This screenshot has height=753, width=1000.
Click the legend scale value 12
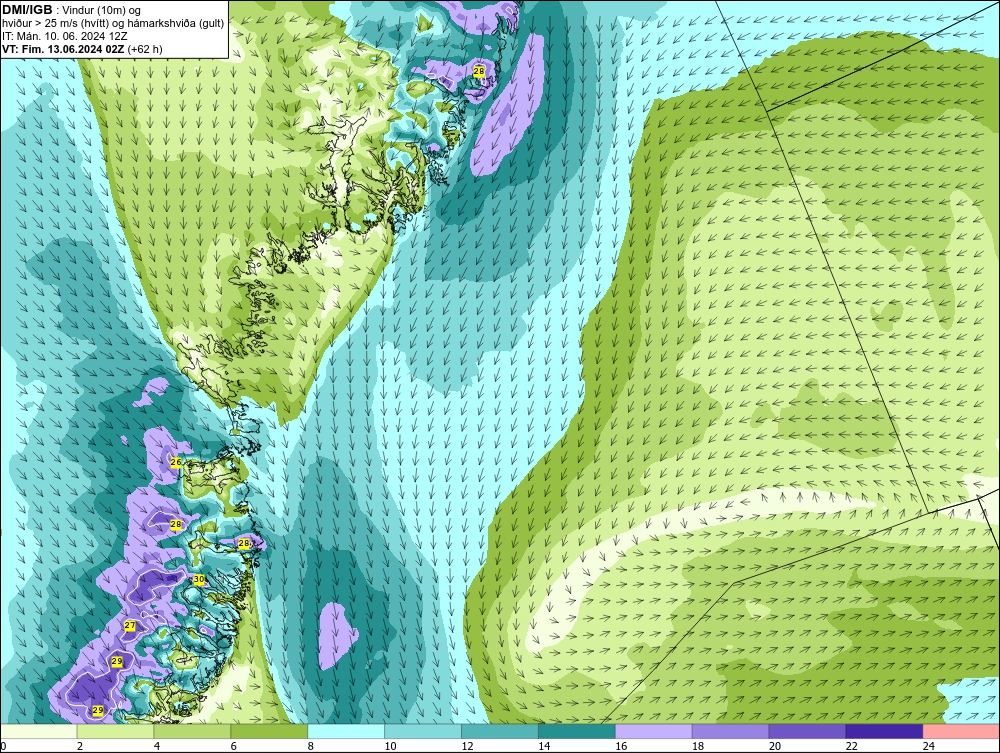[x=467, y=746]
